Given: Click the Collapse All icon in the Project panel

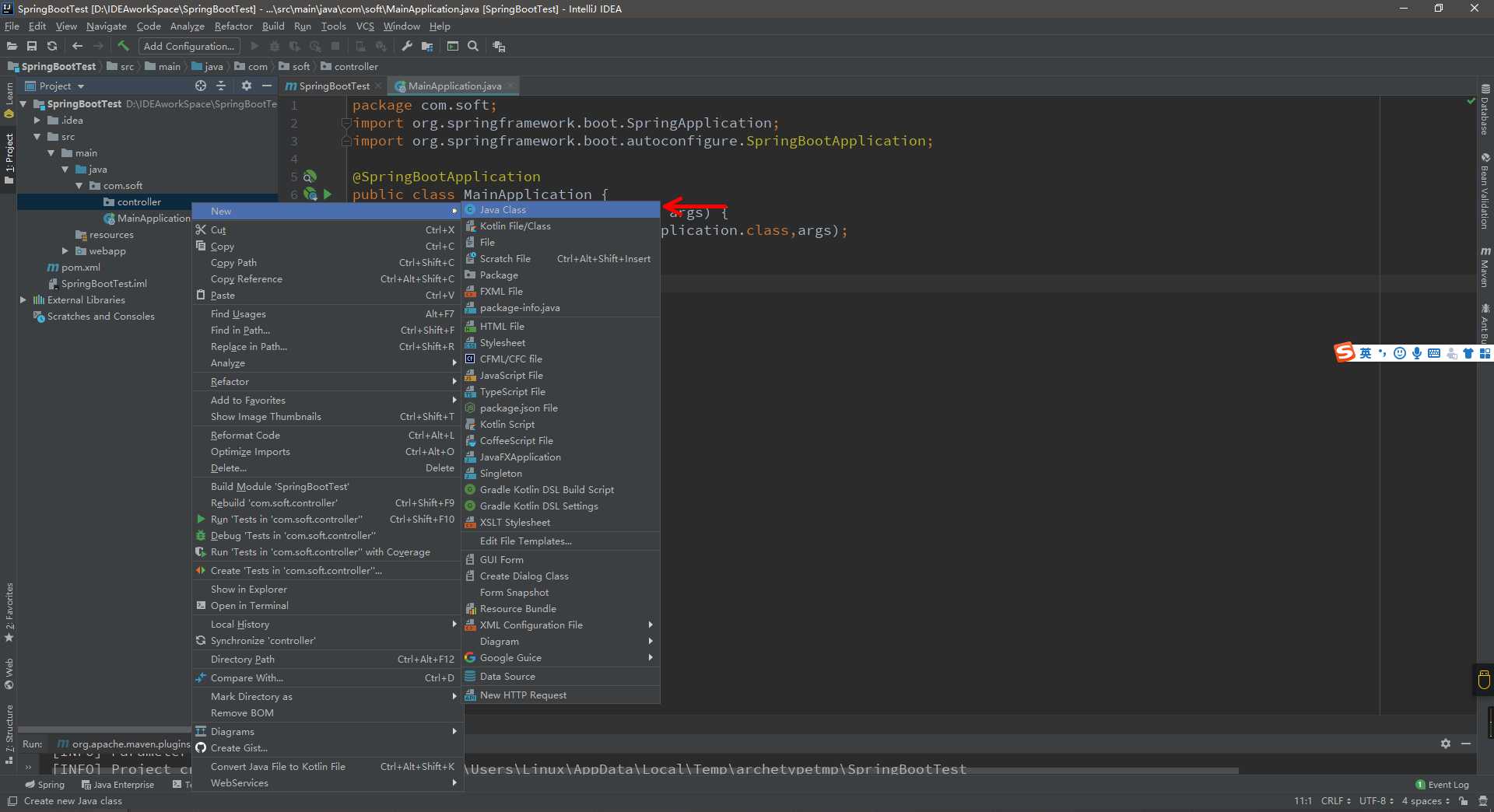Looking at the screenshot, I should [221, 86].
